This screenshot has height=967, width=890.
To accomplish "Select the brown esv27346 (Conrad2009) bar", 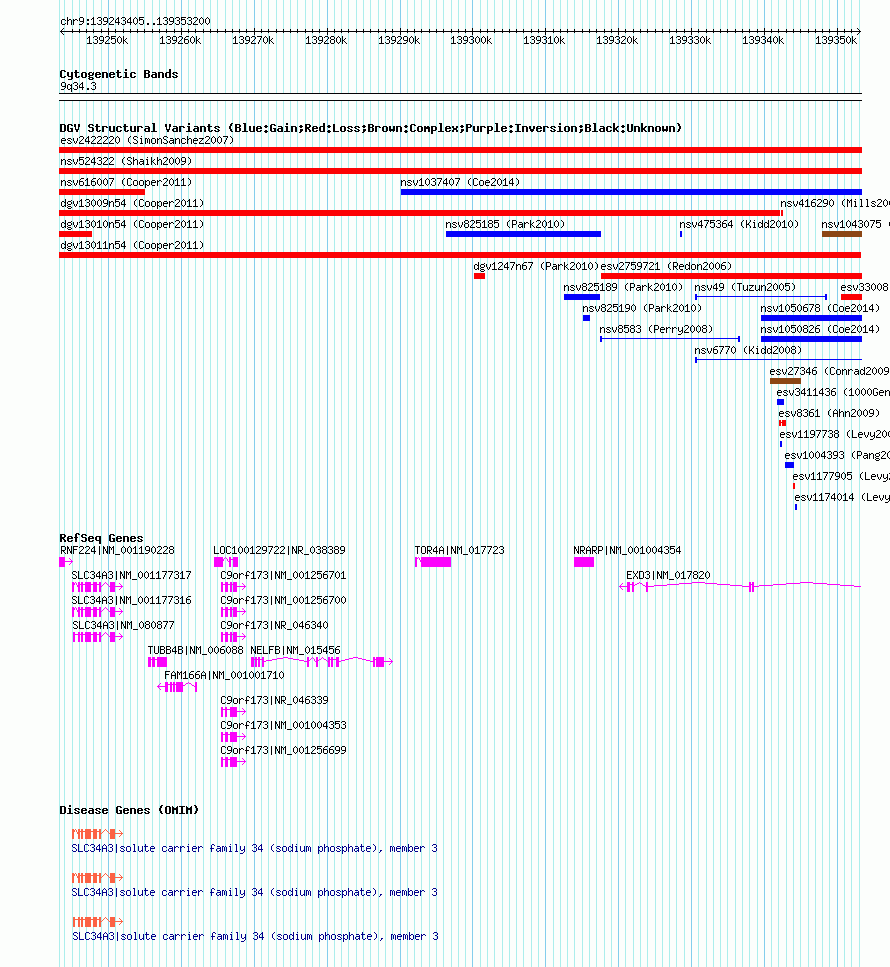I will pyautogui.click(x=785, y=381).
